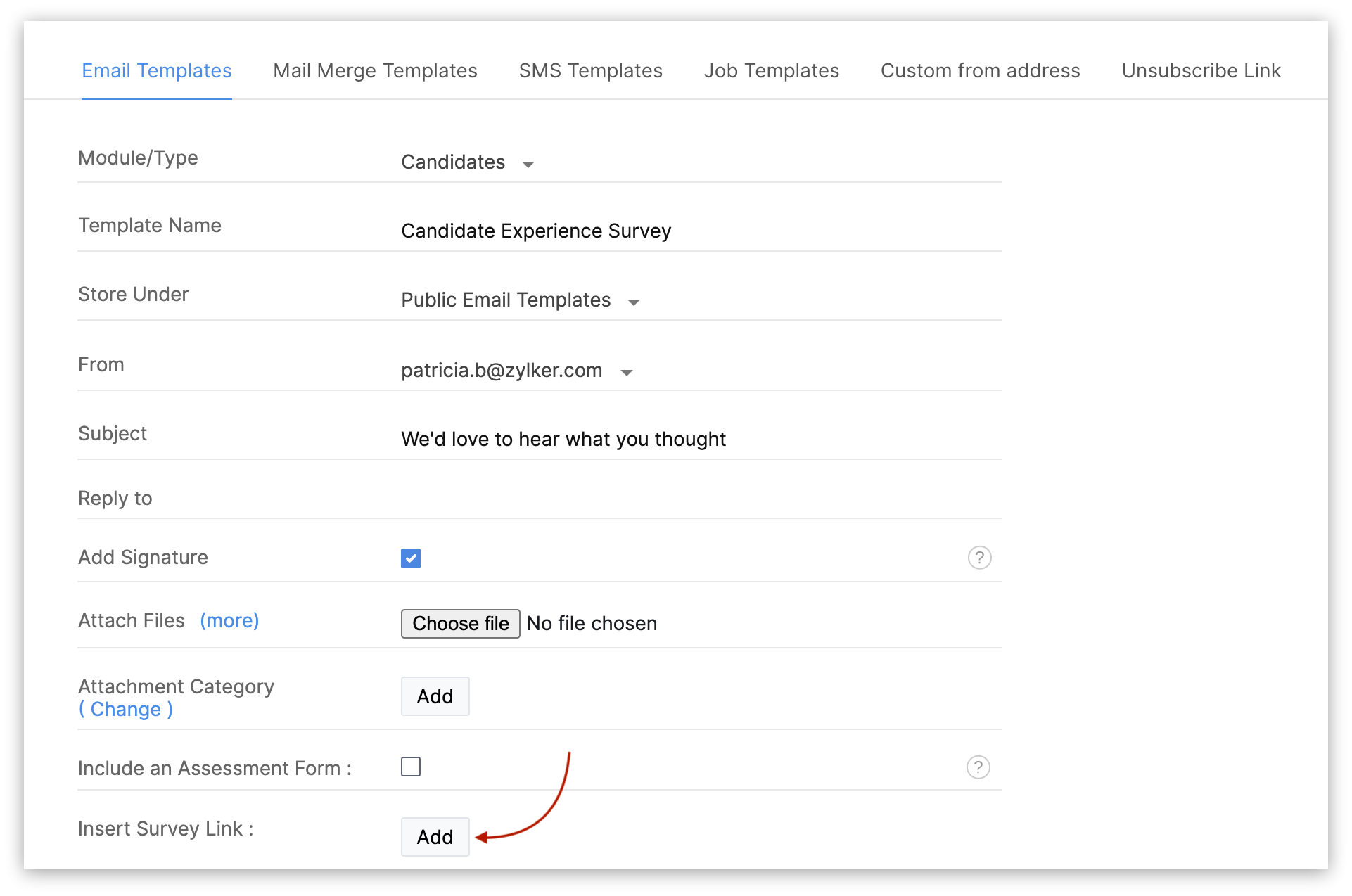
Task: Open the Candidates module dropdown
Action: [468, 162]
